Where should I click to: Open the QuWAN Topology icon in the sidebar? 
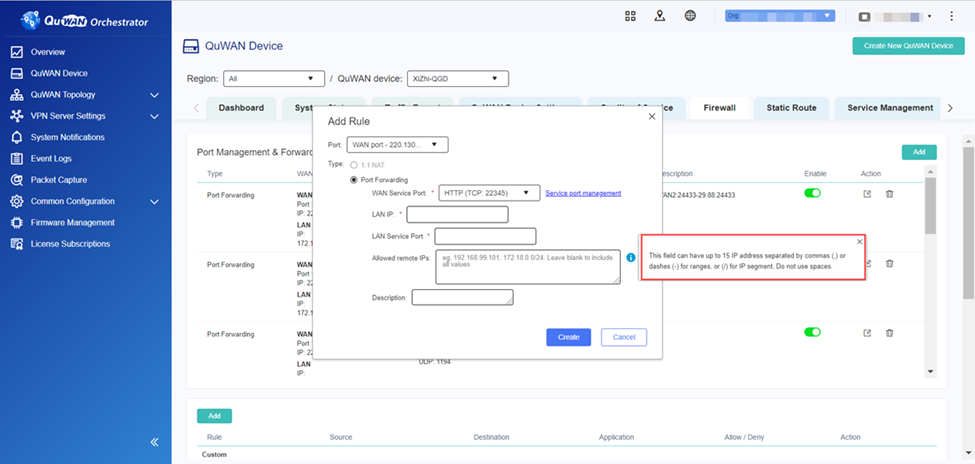pos(17,95)
